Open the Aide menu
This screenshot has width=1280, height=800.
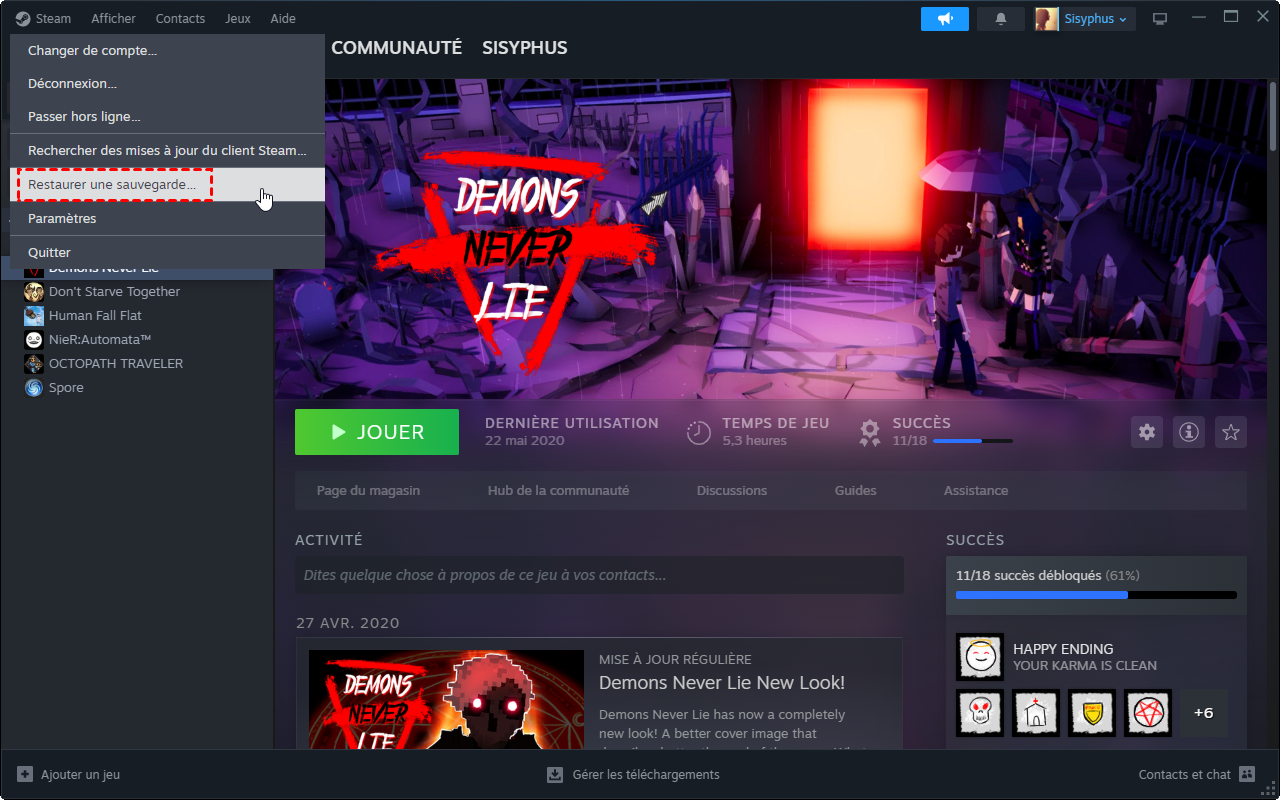(x=283, y=18)
